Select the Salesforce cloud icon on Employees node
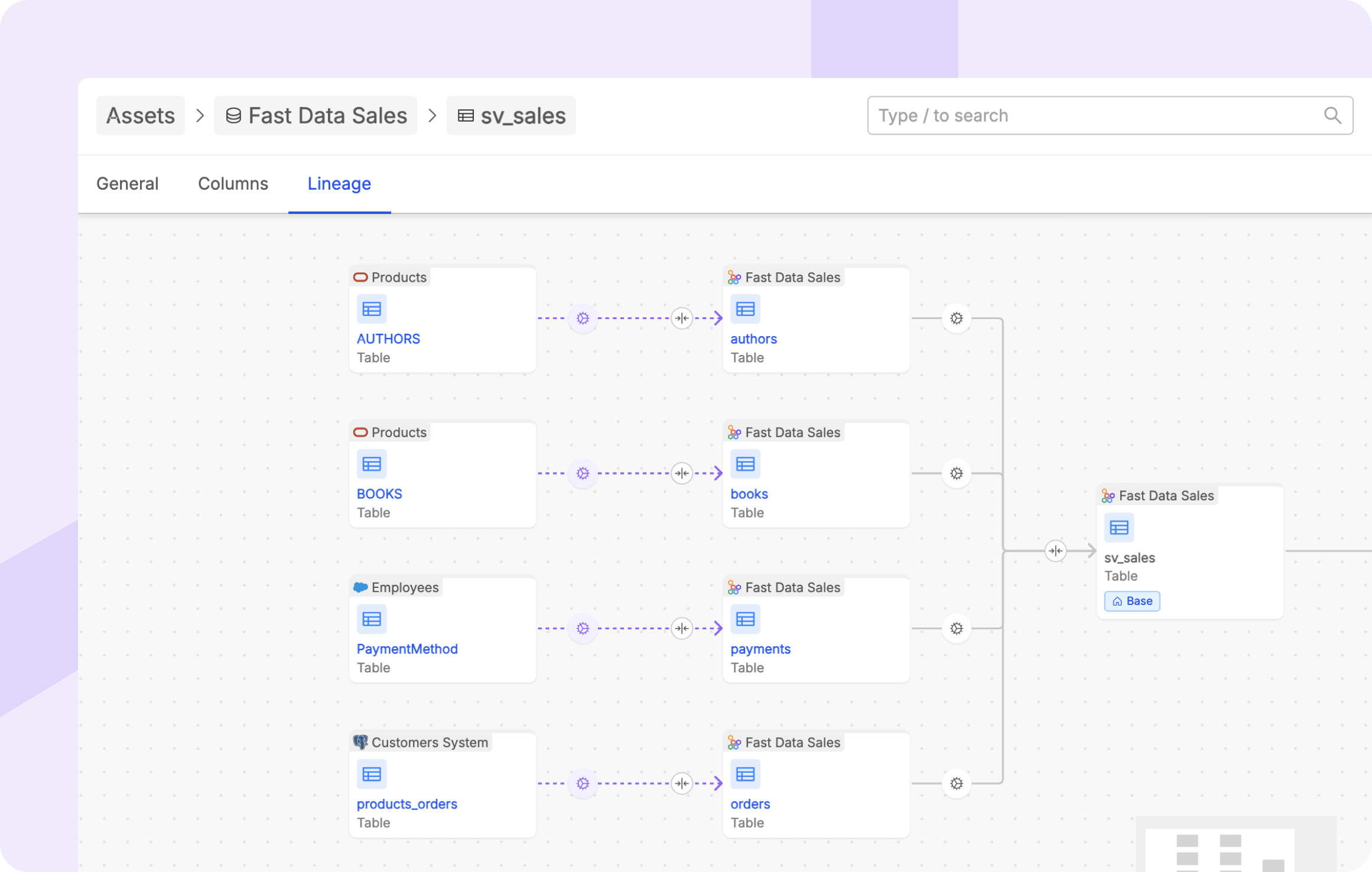The image size is (1372, 872). 361,587
